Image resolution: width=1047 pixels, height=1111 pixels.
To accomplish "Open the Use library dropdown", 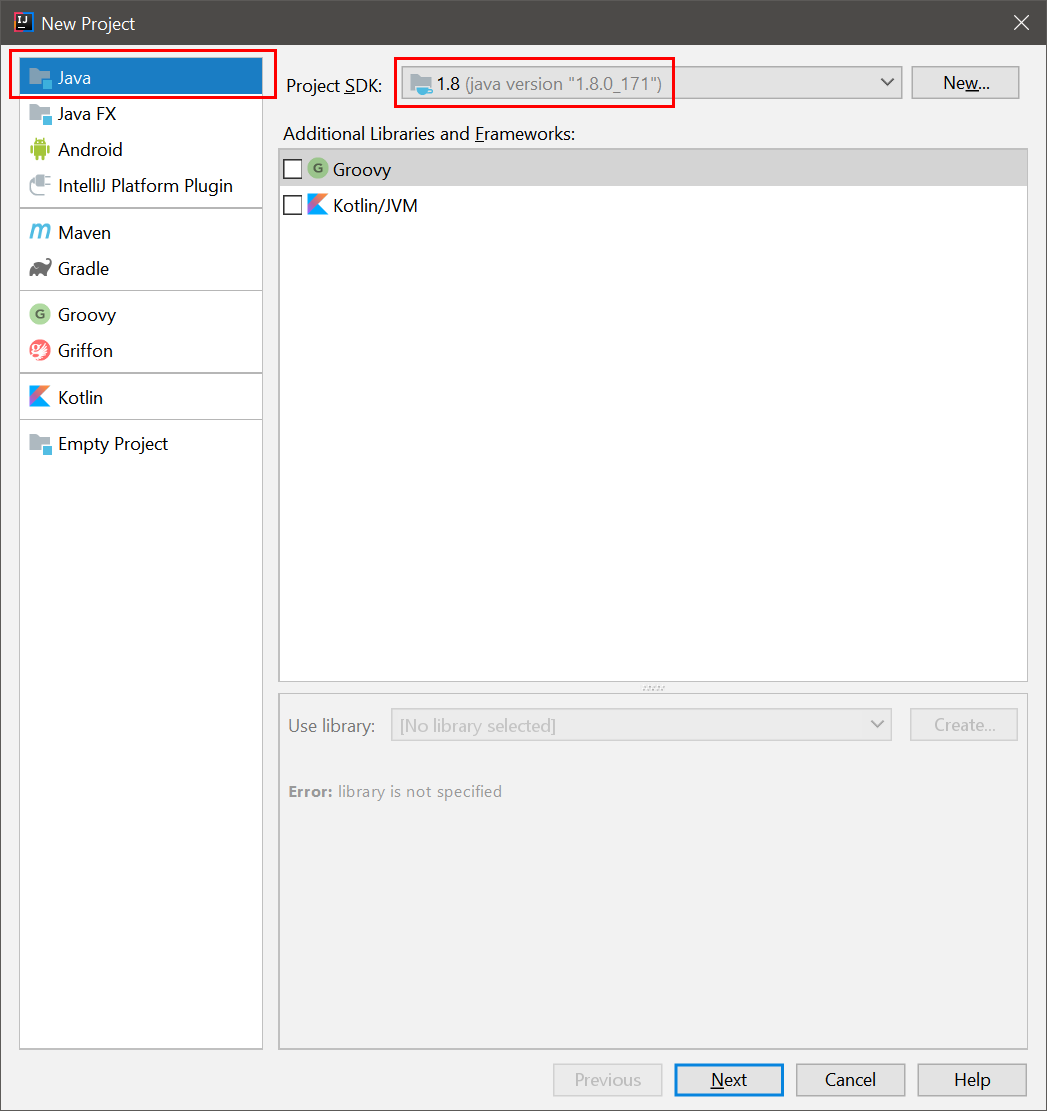I will point(641,725).
